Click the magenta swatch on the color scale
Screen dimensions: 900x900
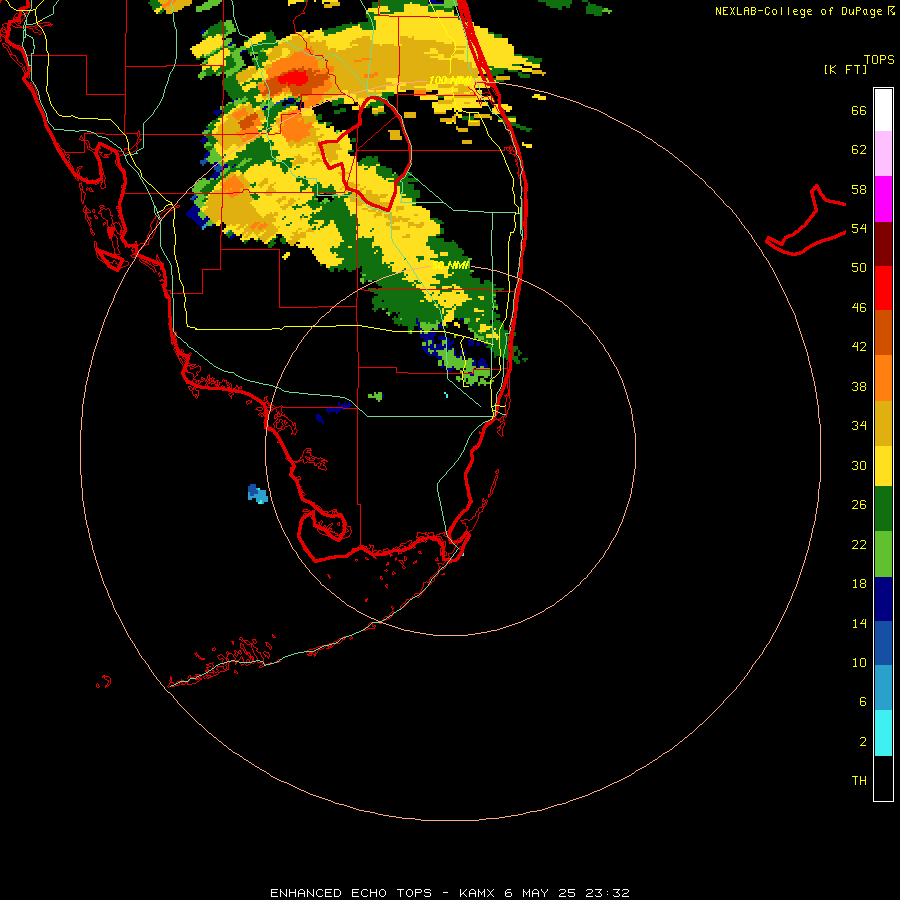click(883, 199)
